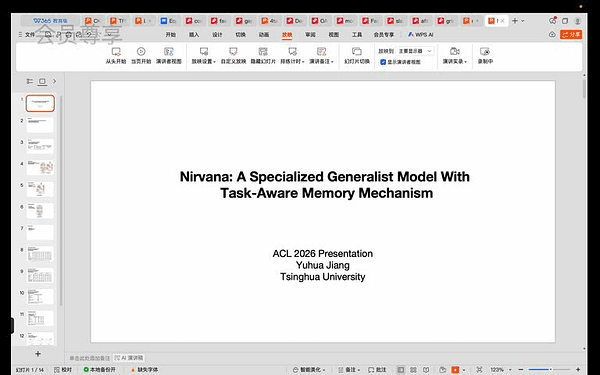Open the Tools (工具) ribbon tab

[x=357, y=35]
